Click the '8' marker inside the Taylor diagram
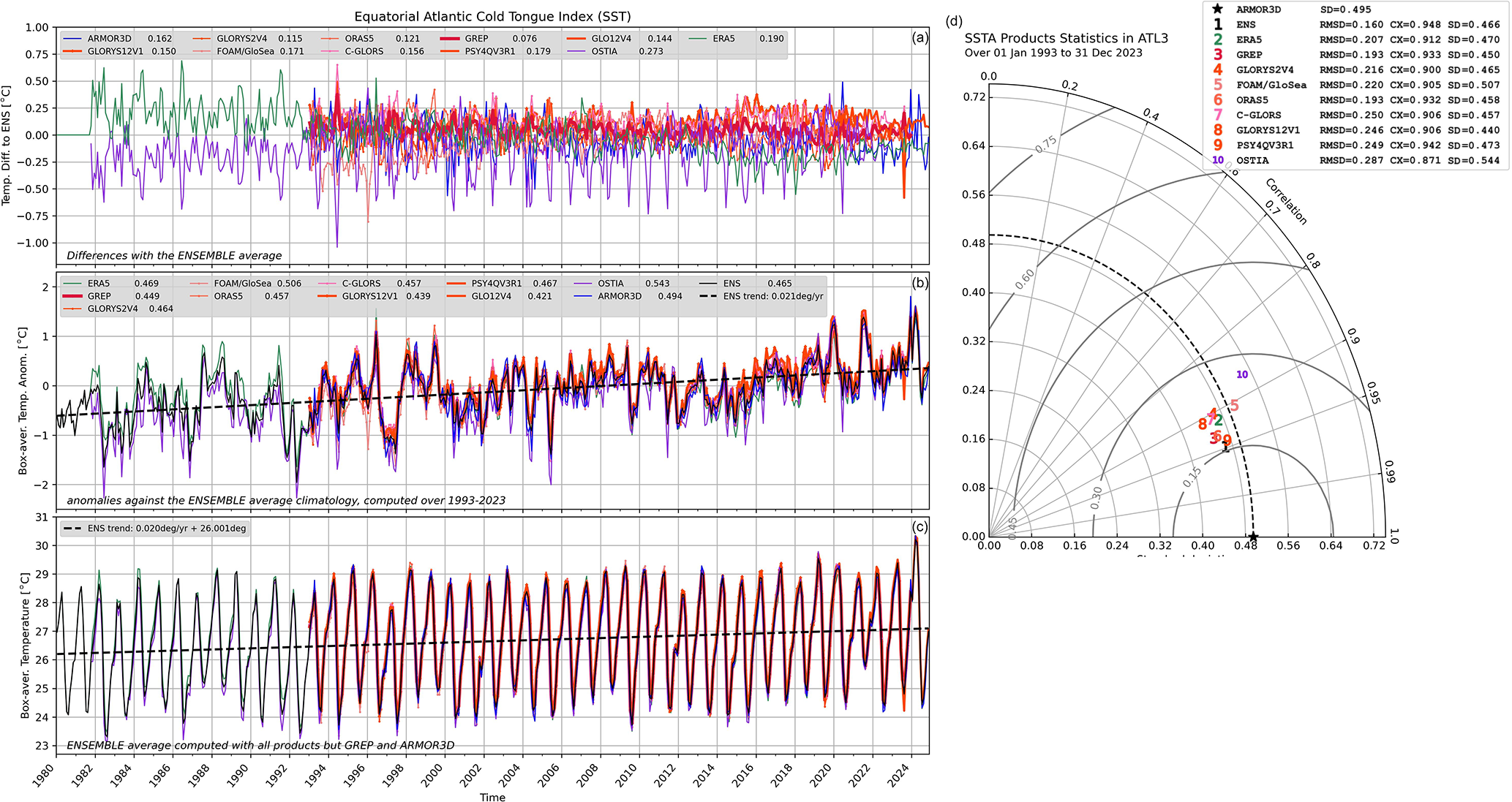1512x802 pixels. 1203,425
